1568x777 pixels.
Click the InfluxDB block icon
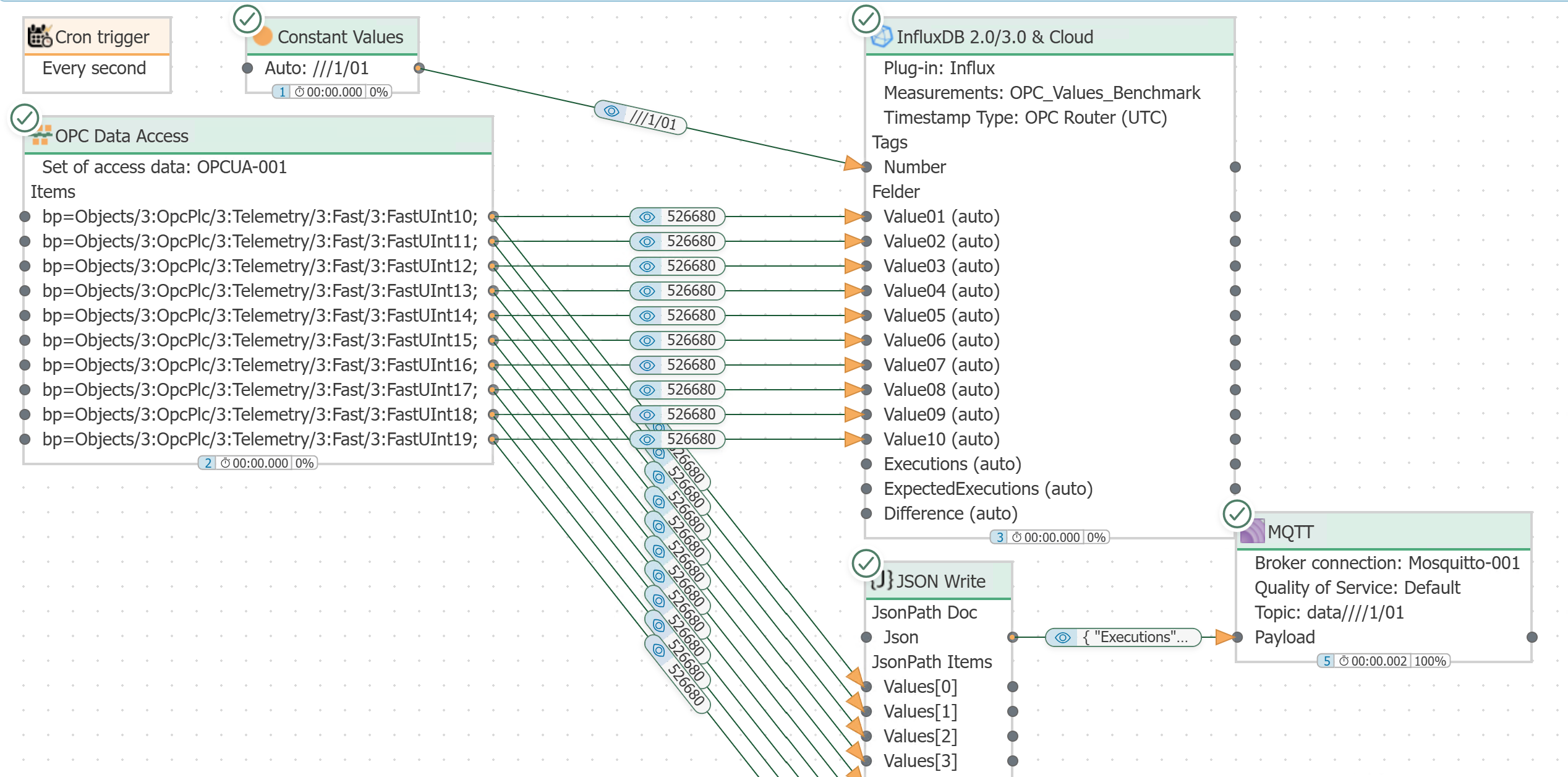[881, 36]
